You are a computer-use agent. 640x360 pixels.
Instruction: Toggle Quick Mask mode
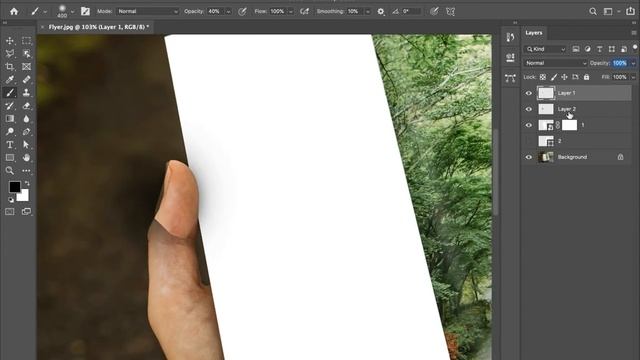click(10, 211)
